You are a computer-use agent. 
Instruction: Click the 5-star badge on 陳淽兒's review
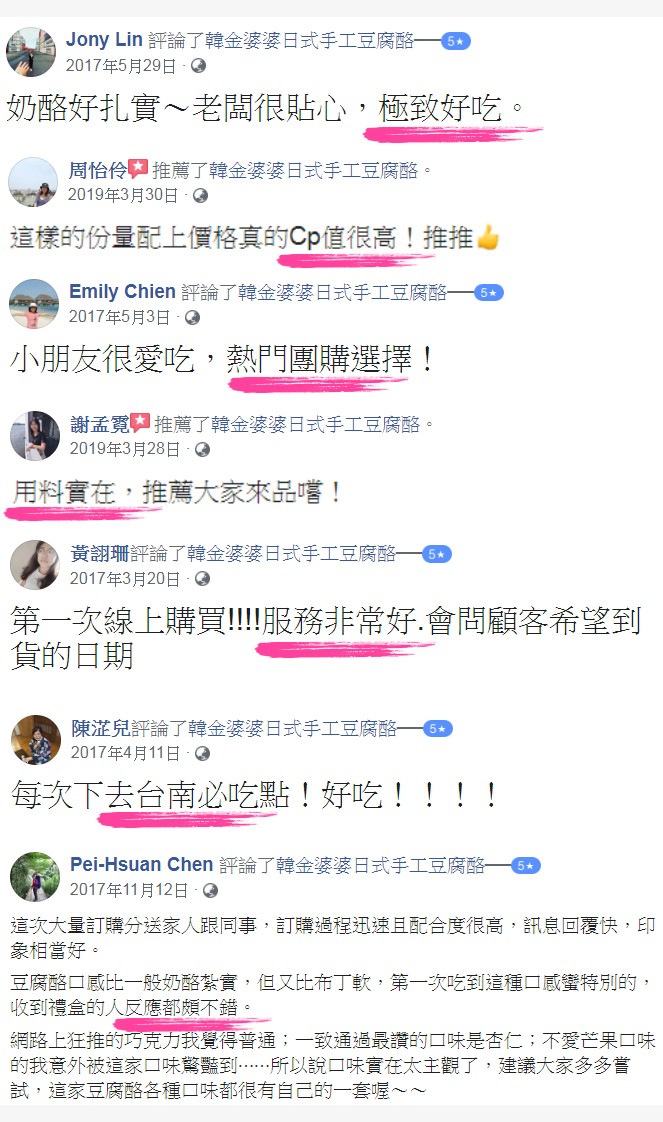(438, 728)
